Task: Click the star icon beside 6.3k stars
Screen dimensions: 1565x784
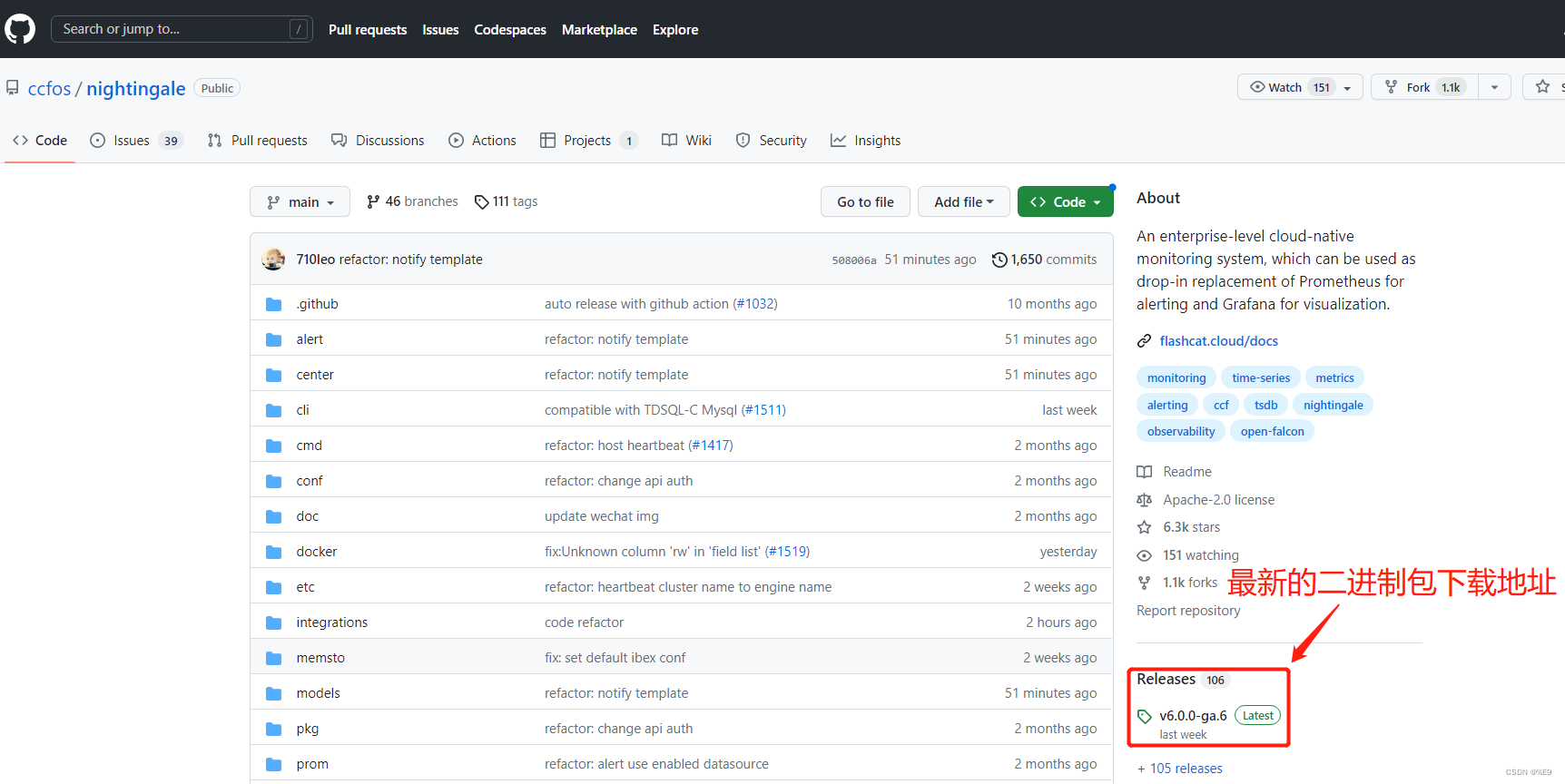Action: [x=1145, y=527]
